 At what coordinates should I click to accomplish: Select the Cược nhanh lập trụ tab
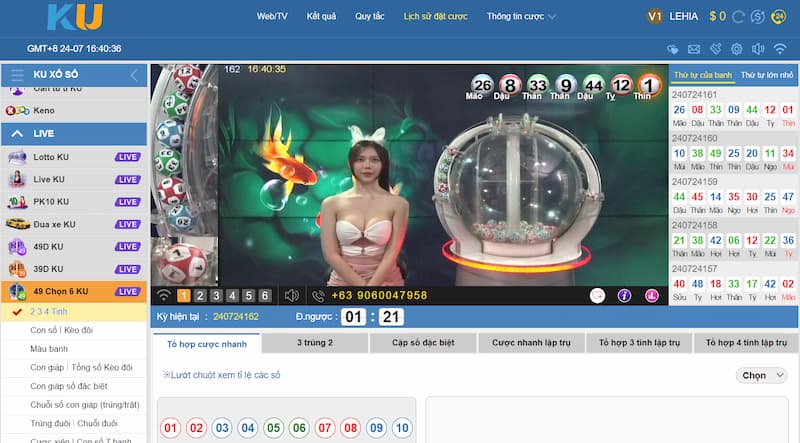coord(531,343)
